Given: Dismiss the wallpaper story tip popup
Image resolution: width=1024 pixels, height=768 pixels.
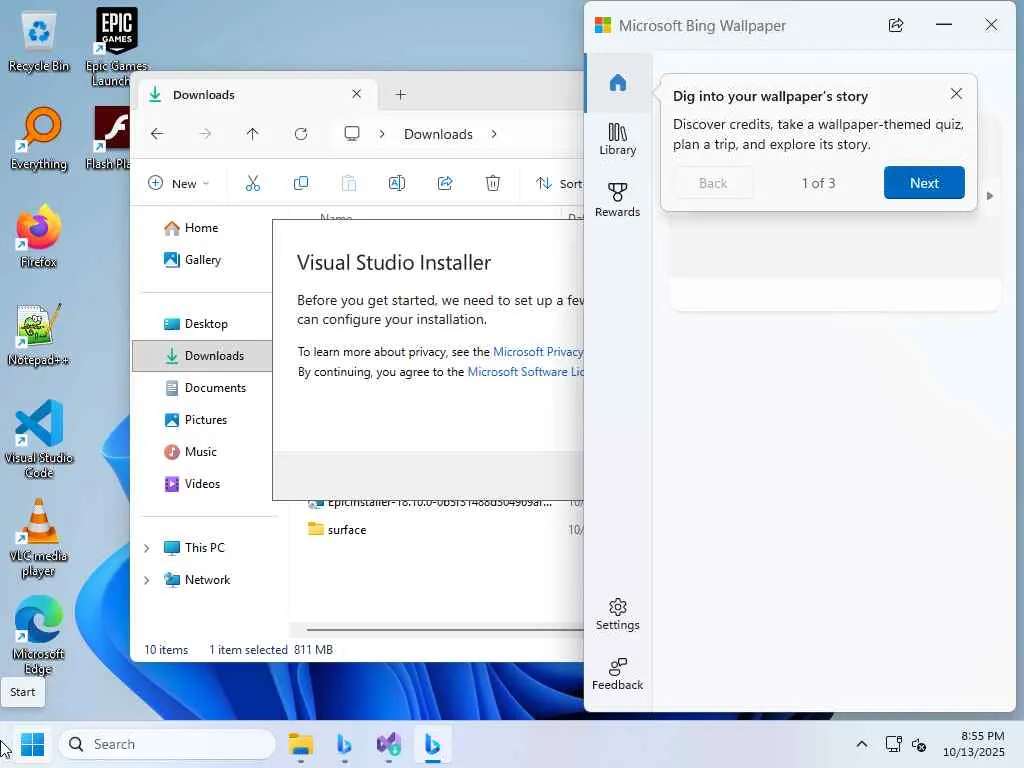Looking at the screenshot, I should pyautogui.click(x=956, y=93).
